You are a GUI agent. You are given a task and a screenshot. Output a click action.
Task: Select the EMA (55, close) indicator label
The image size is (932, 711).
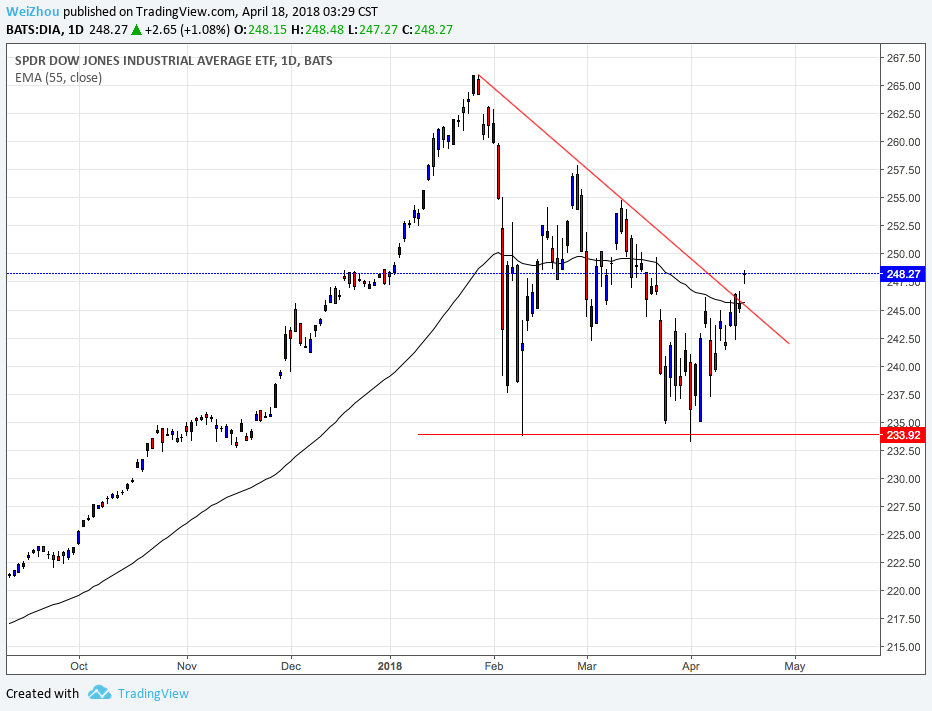pos(58,77)
